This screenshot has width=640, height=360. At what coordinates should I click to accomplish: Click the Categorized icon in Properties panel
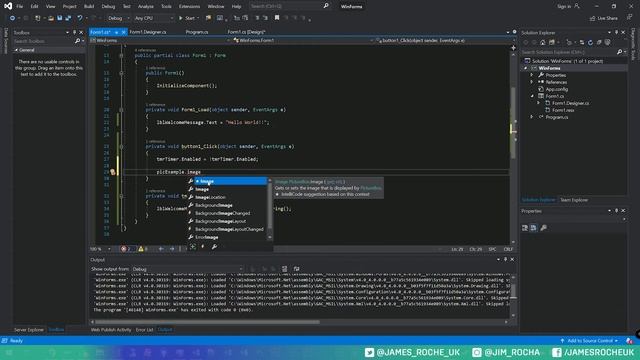point(525,228)
